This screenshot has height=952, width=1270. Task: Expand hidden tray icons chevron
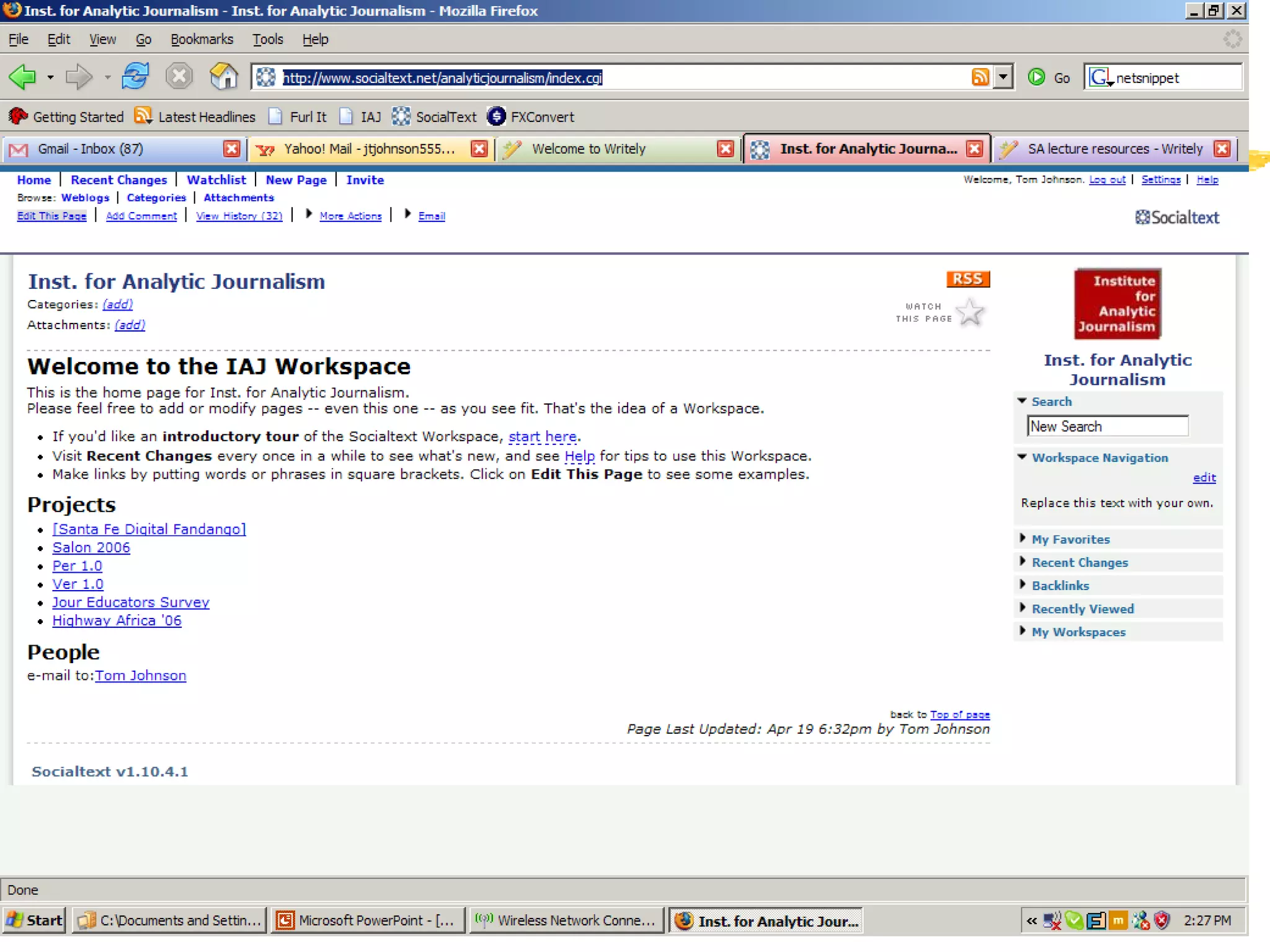tap(1031, 920)
